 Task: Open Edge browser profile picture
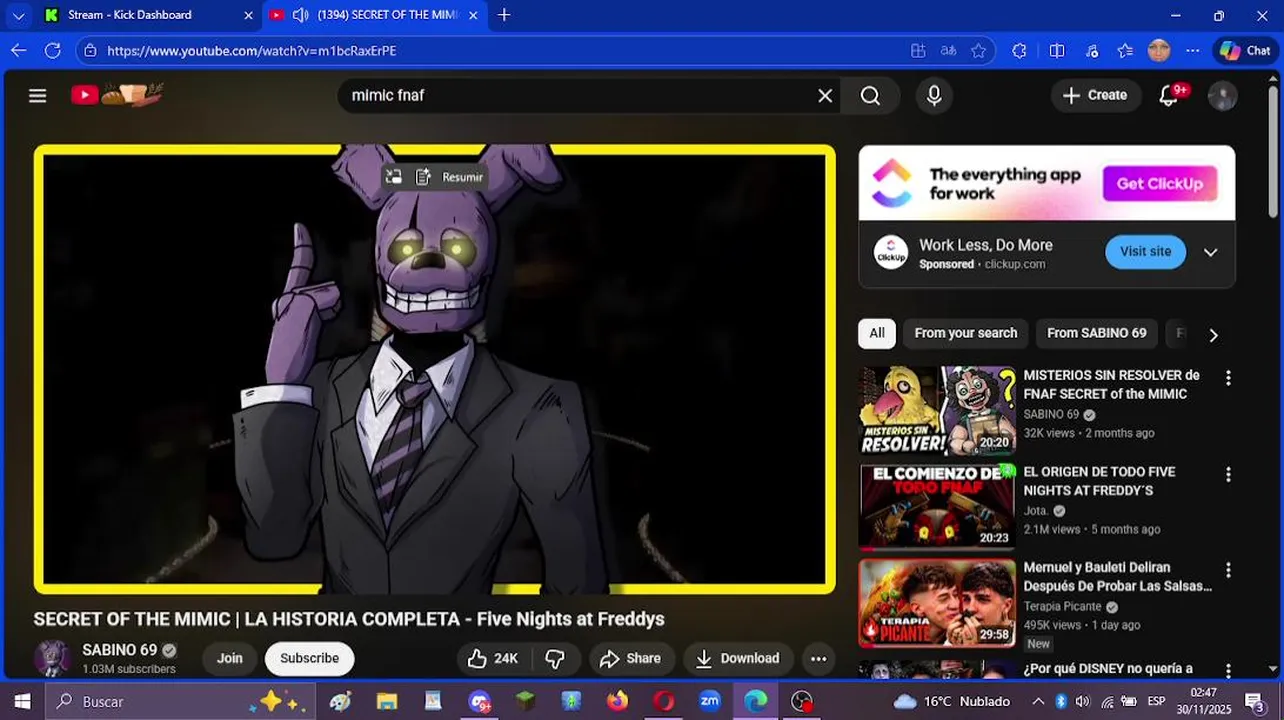coord(1159,50)
